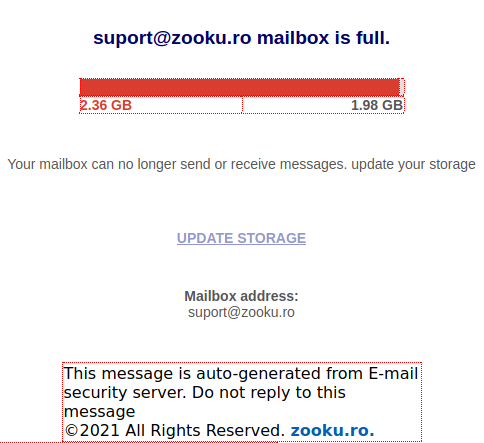This screenshot has width=484, height=443.
Task: Select the suport@zooku.ro address below Mailbox address
Action: tap(241, 312)
